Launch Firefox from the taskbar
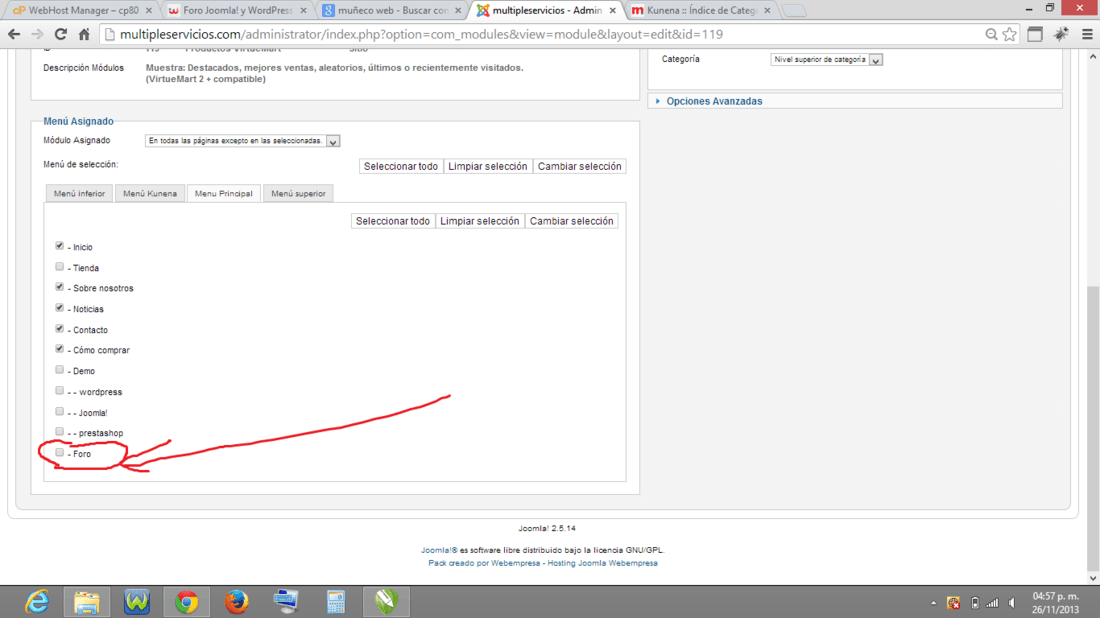1100x618 pixels. click(x=236, y=602)
